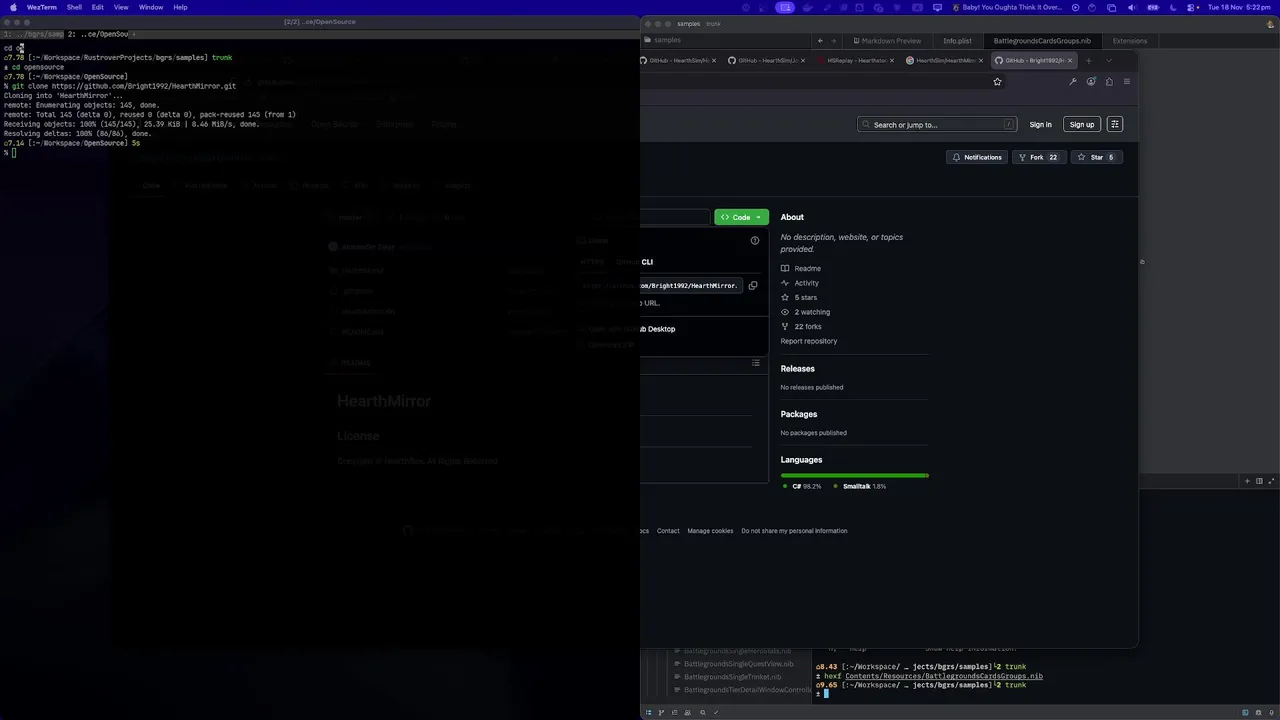
Task: Open the browser hamburger menu
Action: point(1127,82)
